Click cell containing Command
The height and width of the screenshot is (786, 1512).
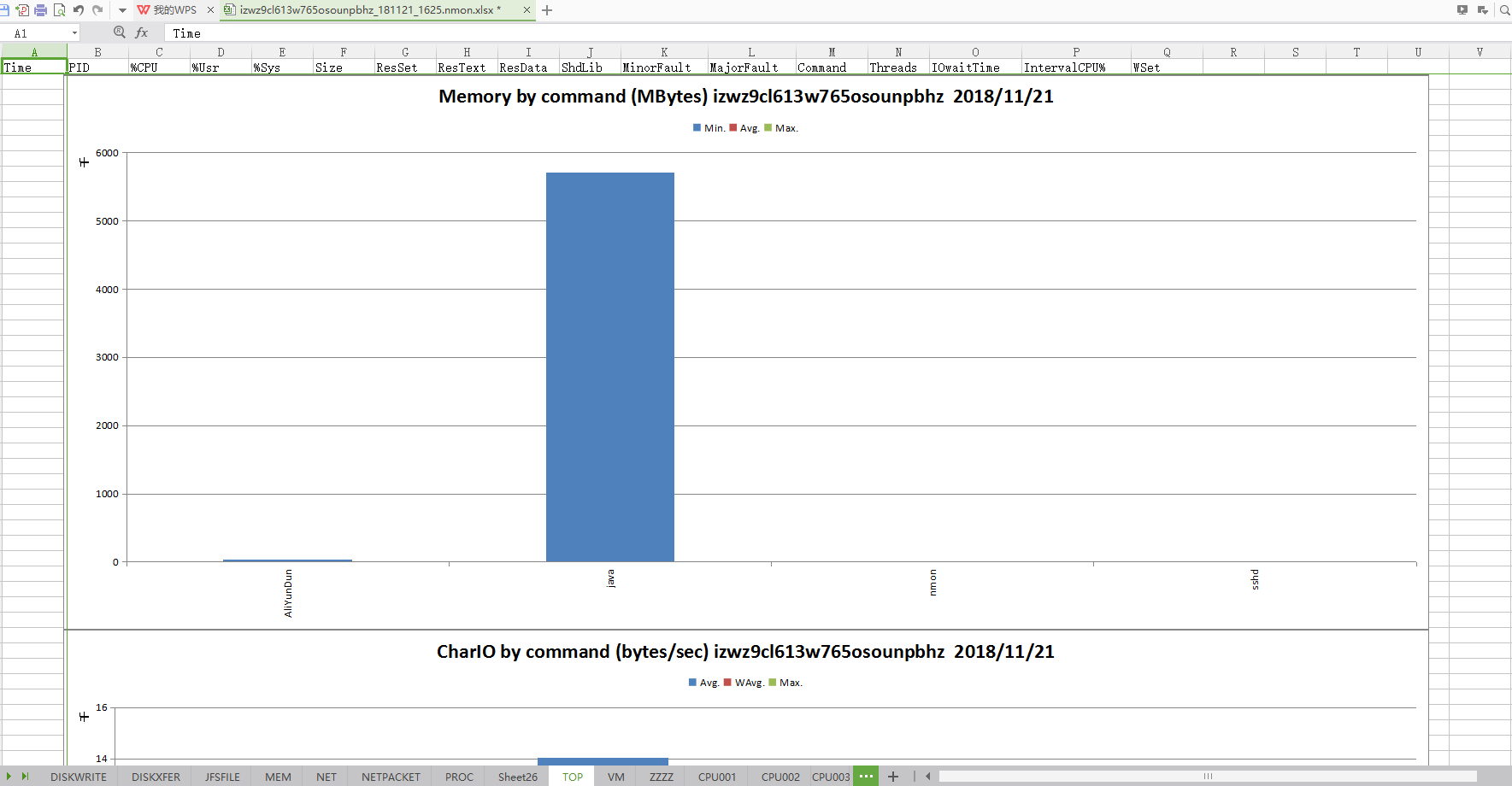click(832, 67)
